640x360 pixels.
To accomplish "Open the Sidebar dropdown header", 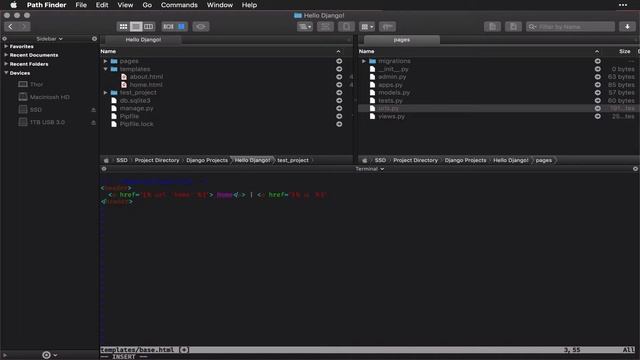I will click(49, 39).
